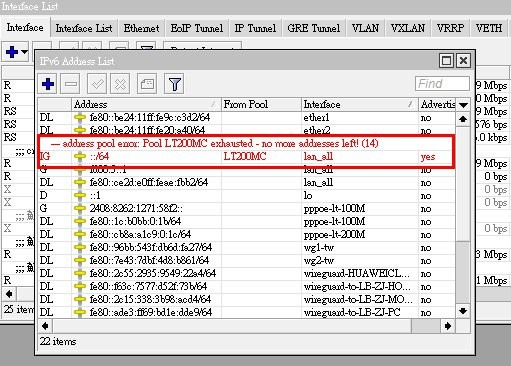
Task: Select the fe80::ade3:ff69:bd1e:dde9/64 row
Action: click(x=246, y=312)
